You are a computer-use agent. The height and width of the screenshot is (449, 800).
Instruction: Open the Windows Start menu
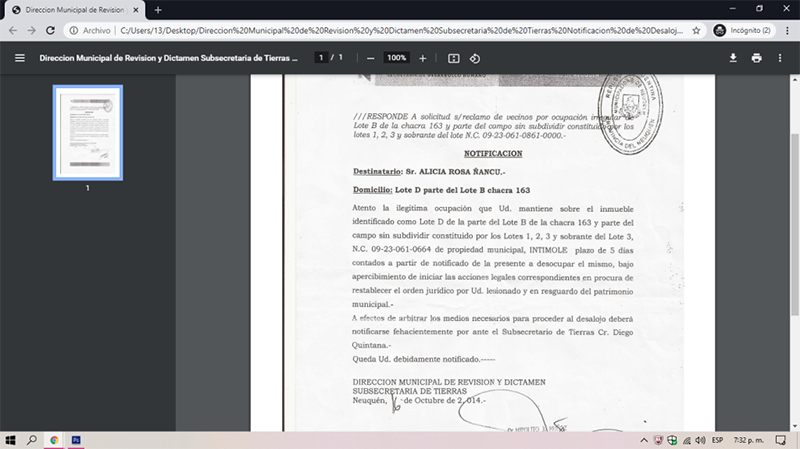[11, 439]
